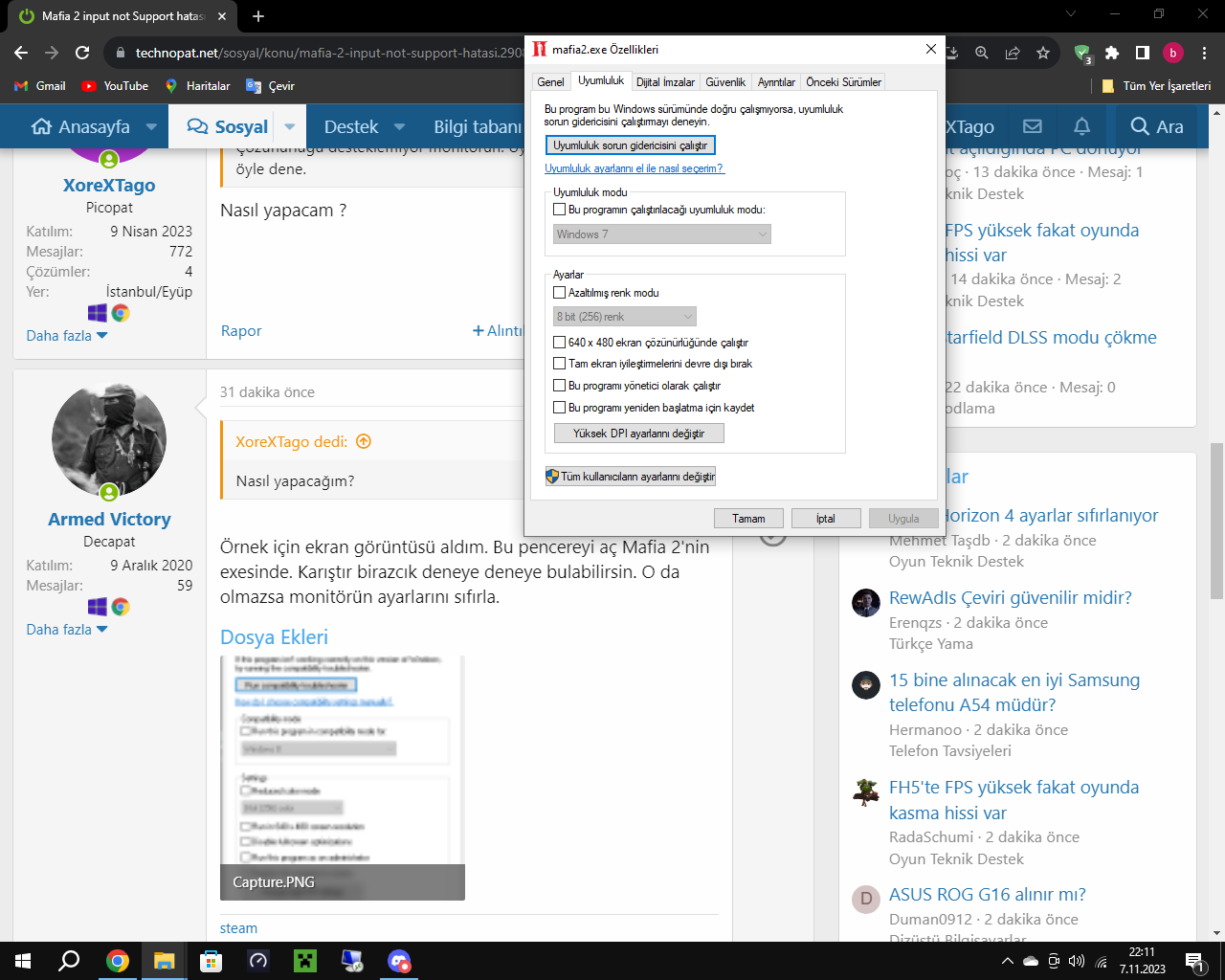Show hidden system tray icons
Viewport: 1225px width, 980px height.
[1007, 961]
